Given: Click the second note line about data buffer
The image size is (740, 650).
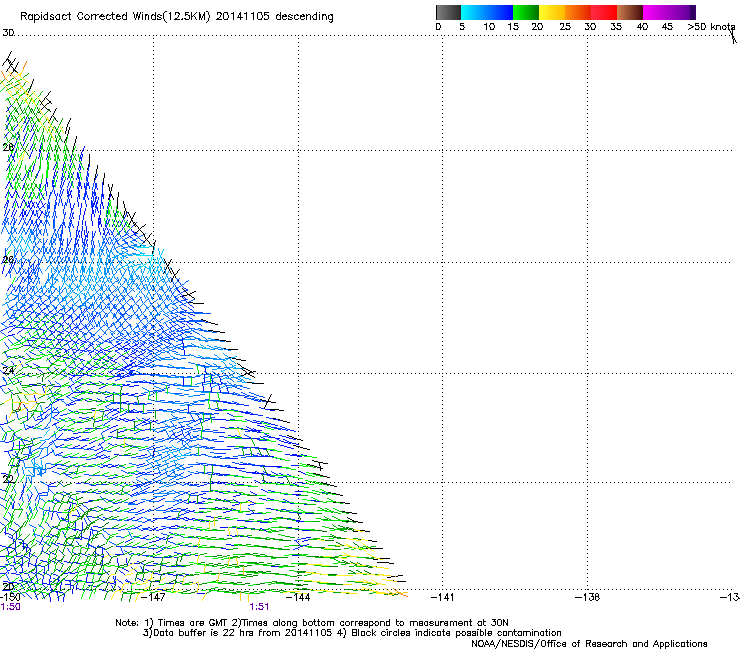Looking at the screenshot, I should pos(352,633).
